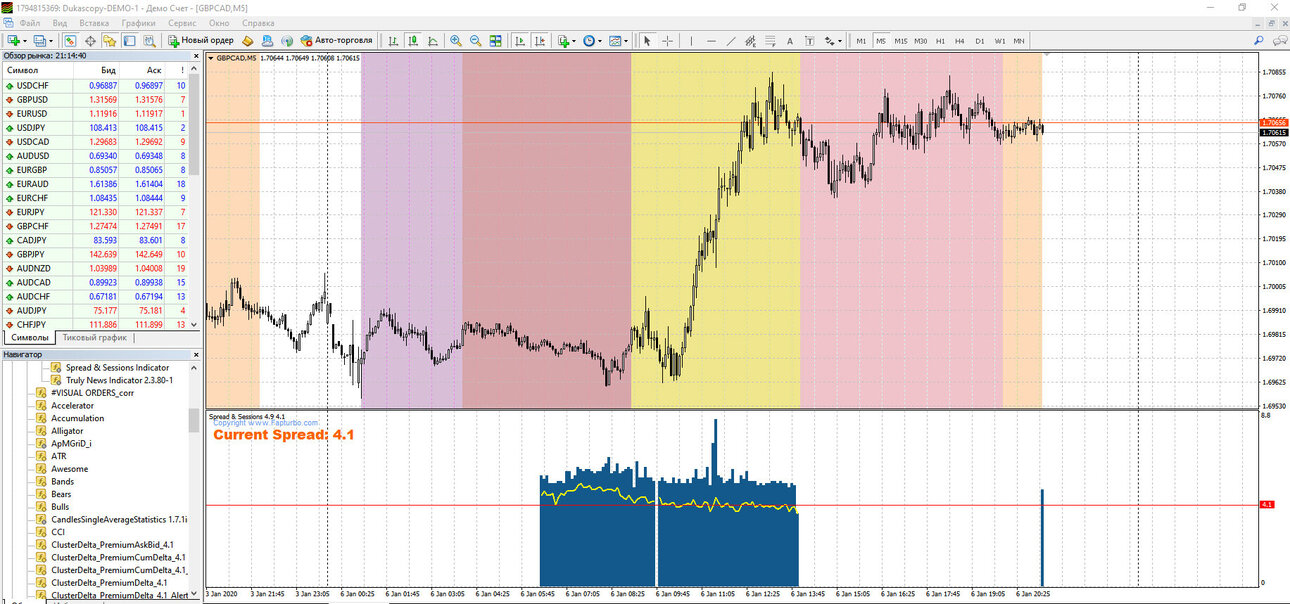Switch timeframe to H4
1290x604 pixels.
point(959,40)
